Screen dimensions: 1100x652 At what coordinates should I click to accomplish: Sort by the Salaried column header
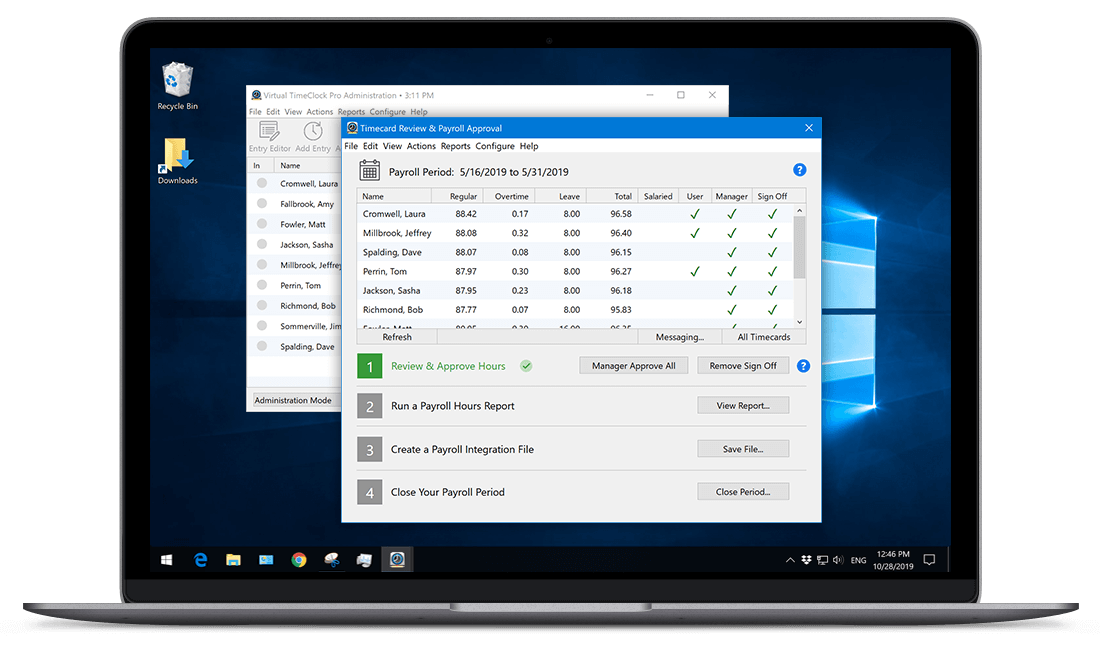658,197
